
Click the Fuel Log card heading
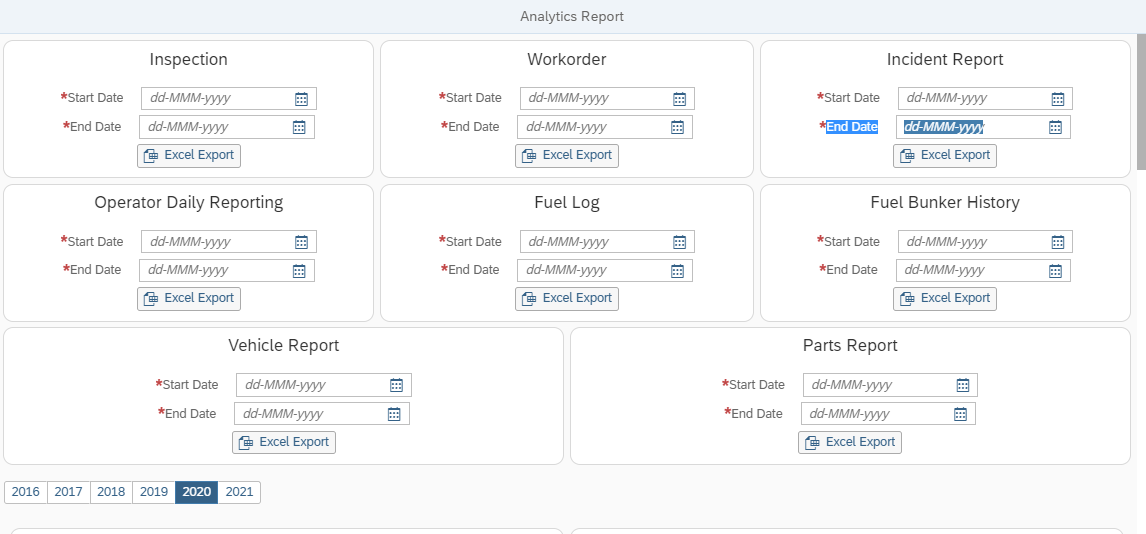[x=566, y=202]
